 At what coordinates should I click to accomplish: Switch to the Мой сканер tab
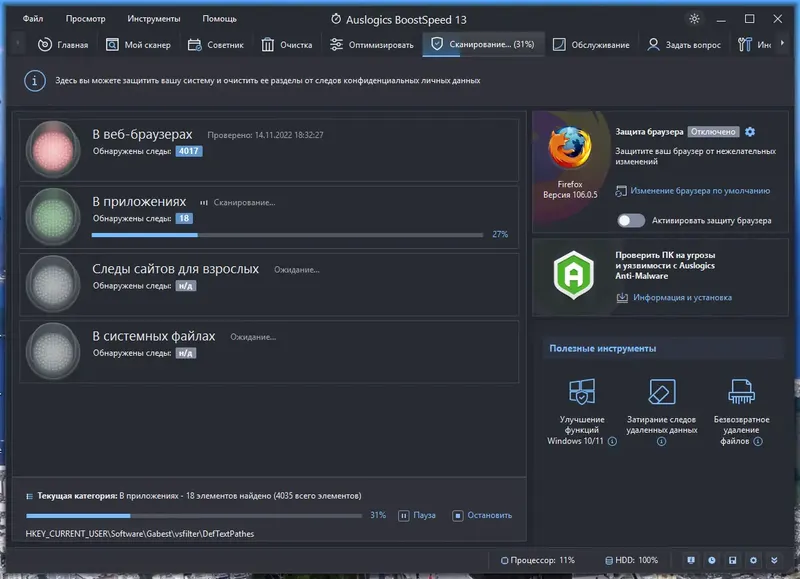(x=138, y=45)
